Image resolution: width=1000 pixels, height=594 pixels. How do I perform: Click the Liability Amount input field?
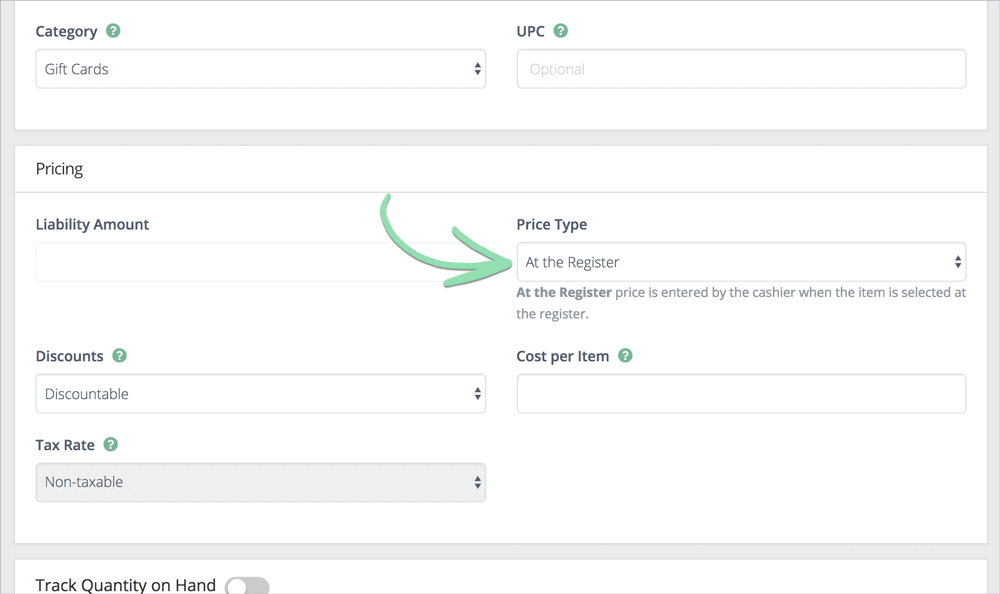click(260, 262)
